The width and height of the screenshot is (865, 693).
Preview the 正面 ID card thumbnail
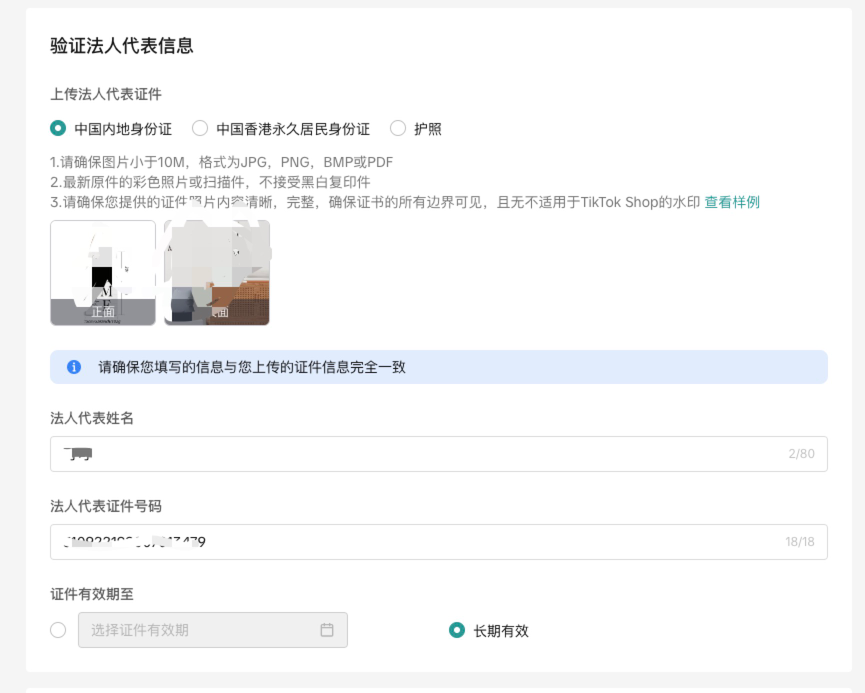[x=103, y=271]
